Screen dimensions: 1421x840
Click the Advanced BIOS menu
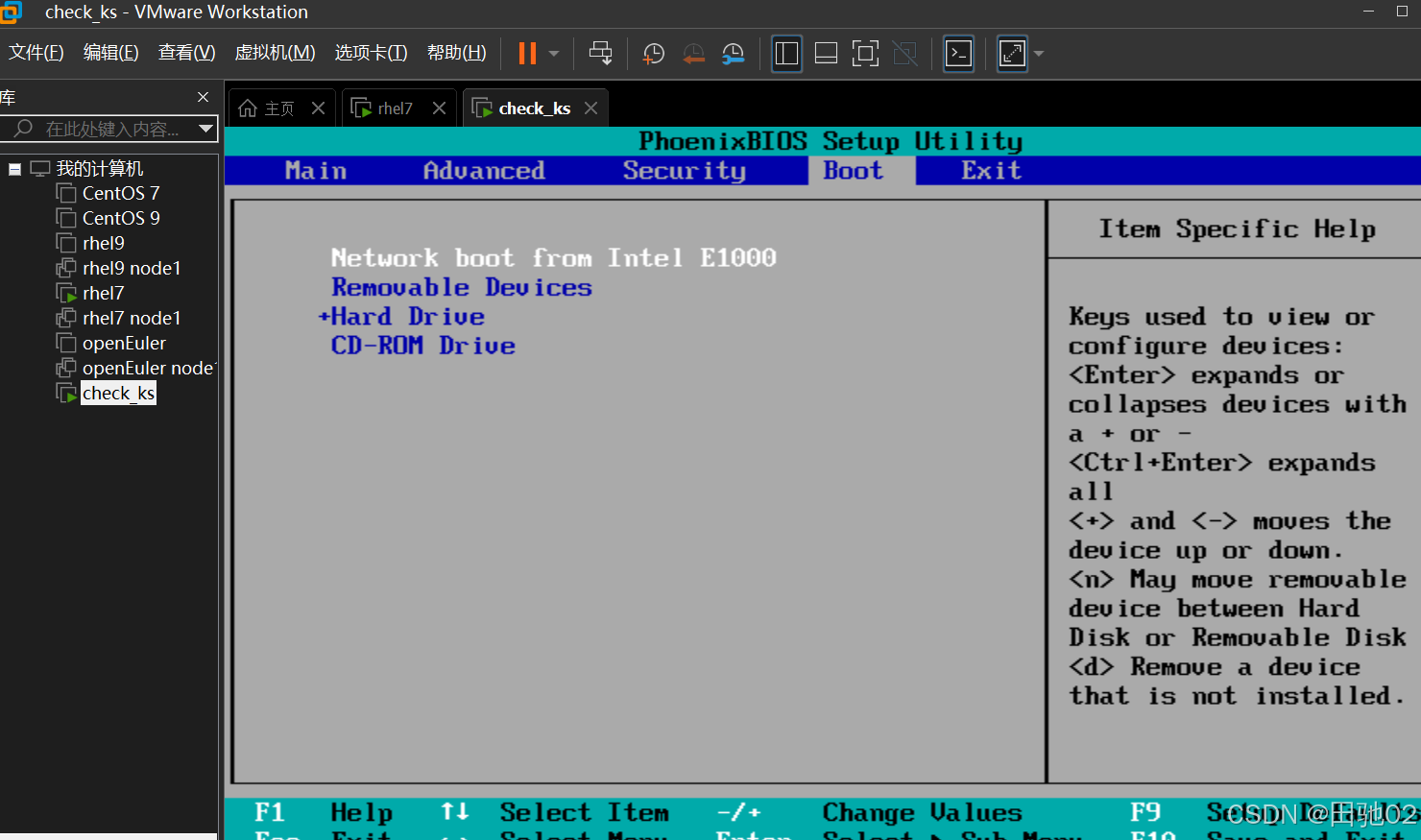point(484,171)
